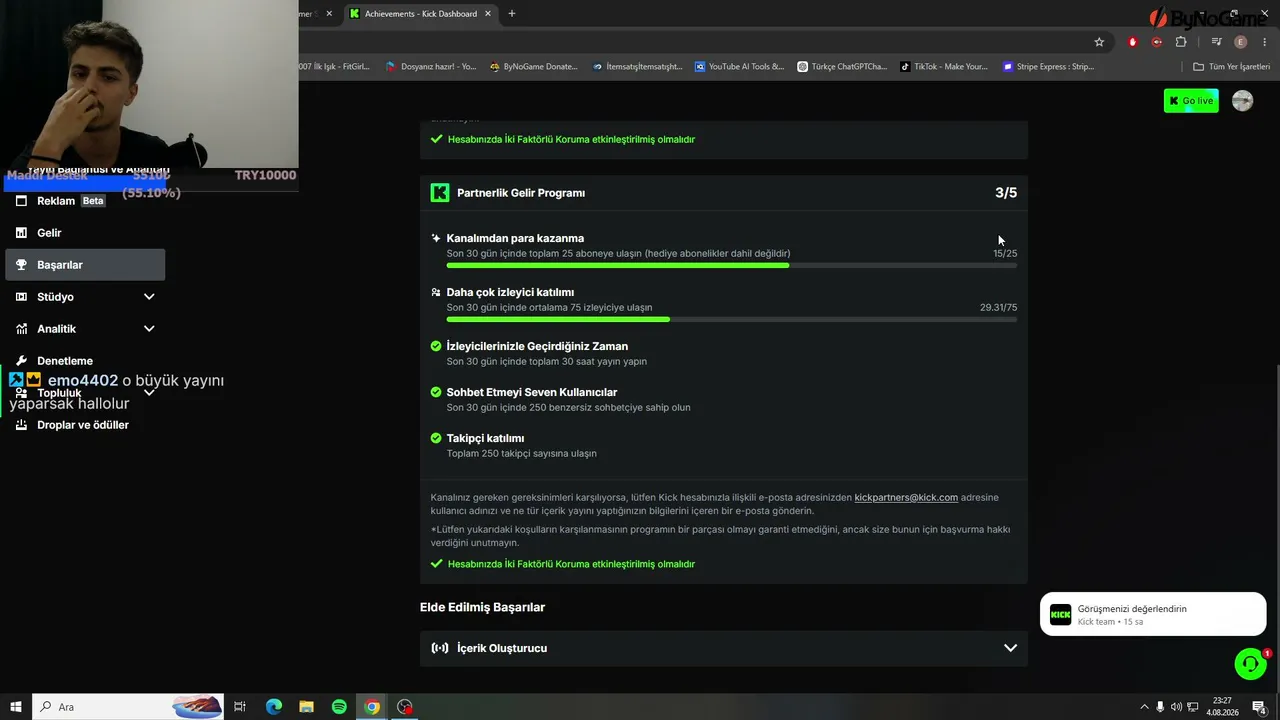
Task: Bookmark this page with the star icon
Action: (1099, 42)
